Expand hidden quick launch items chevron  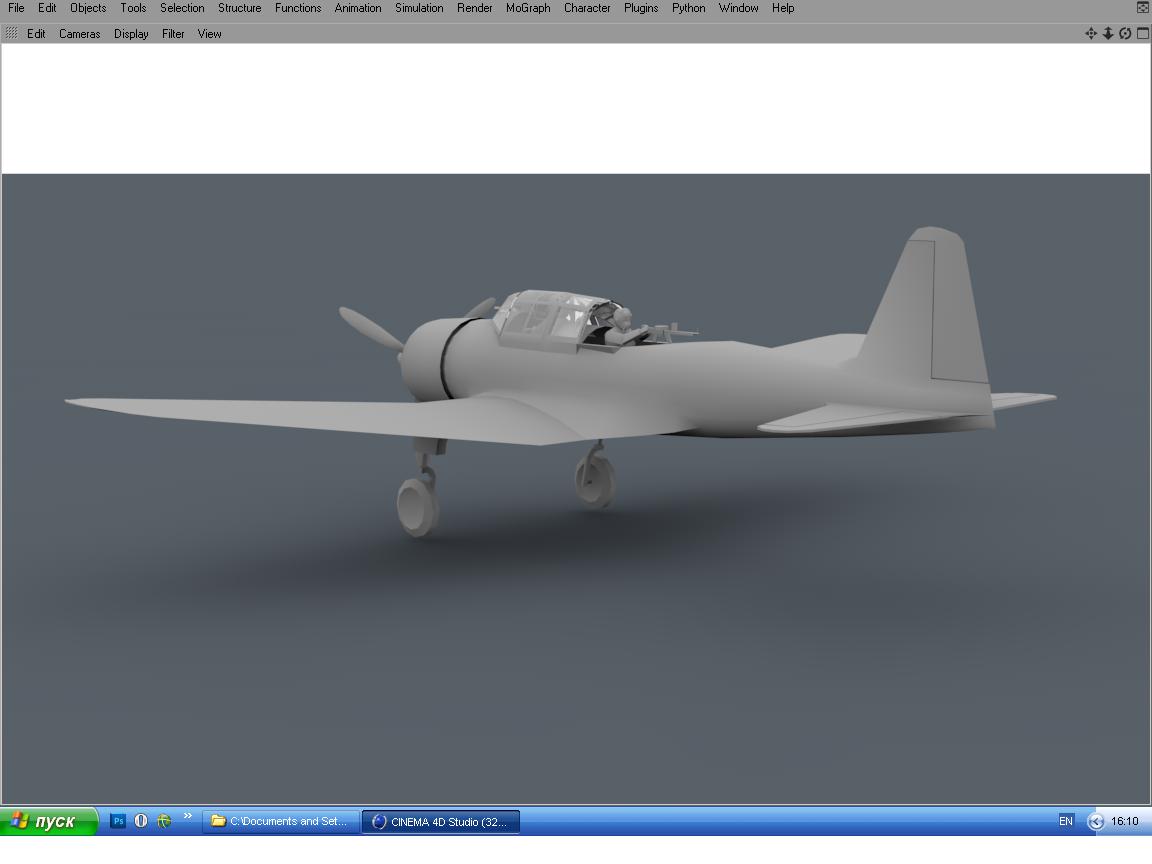(x=187, y=816)
